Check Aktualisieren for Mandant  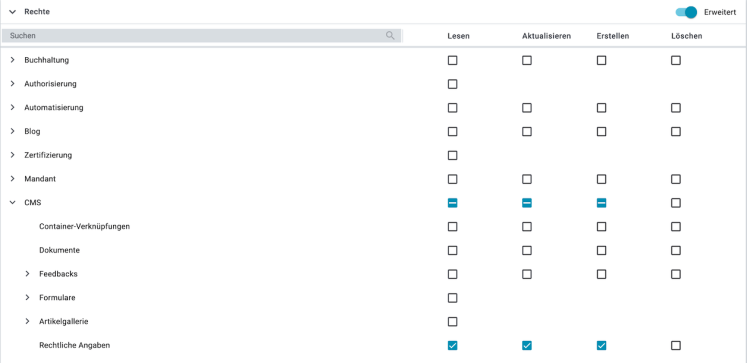[527, 179]
